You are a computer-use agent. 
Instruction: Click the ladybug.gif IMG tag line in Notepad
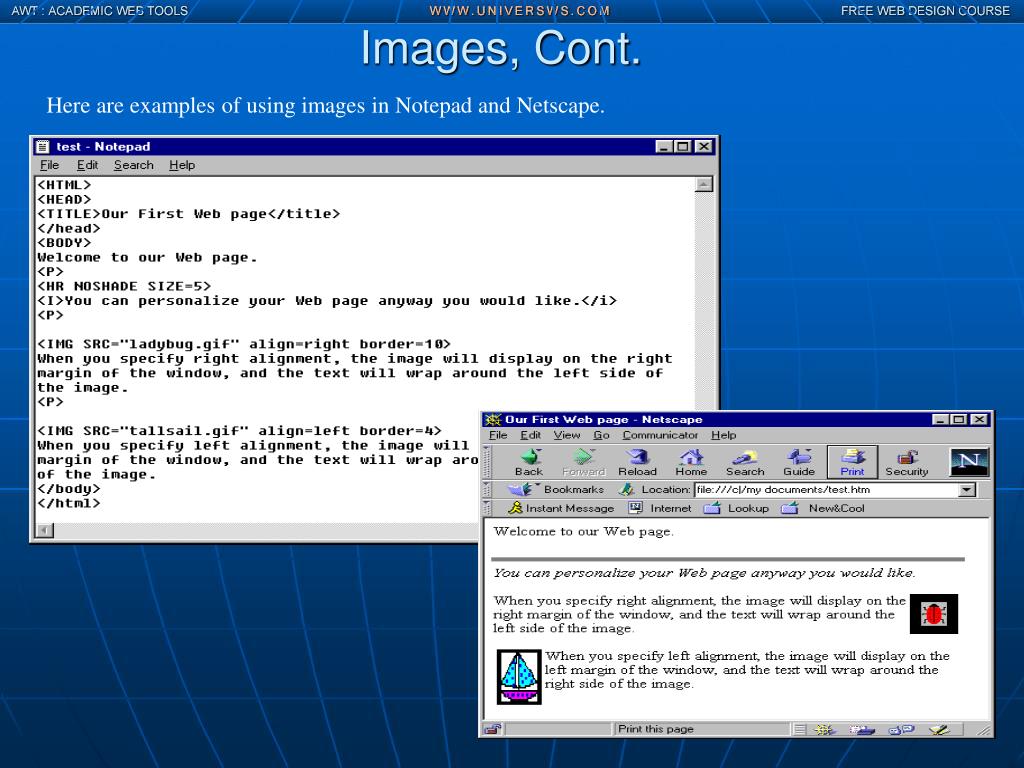coord(244,344)
